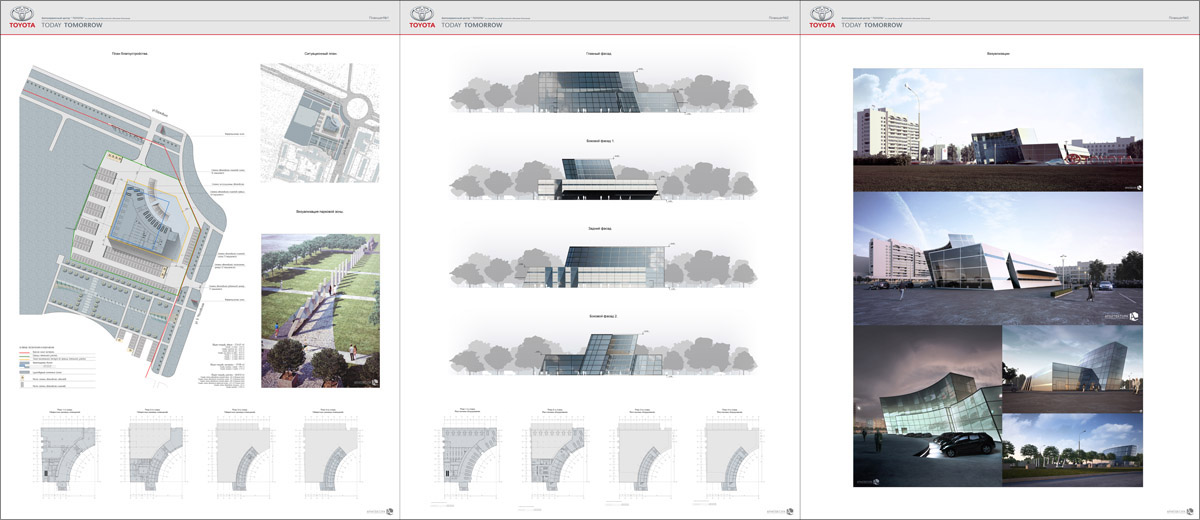This screenshot has height=520, width=1200.
Task: Click the Toyota logo on the third sheet
Action: pos(821,17)
